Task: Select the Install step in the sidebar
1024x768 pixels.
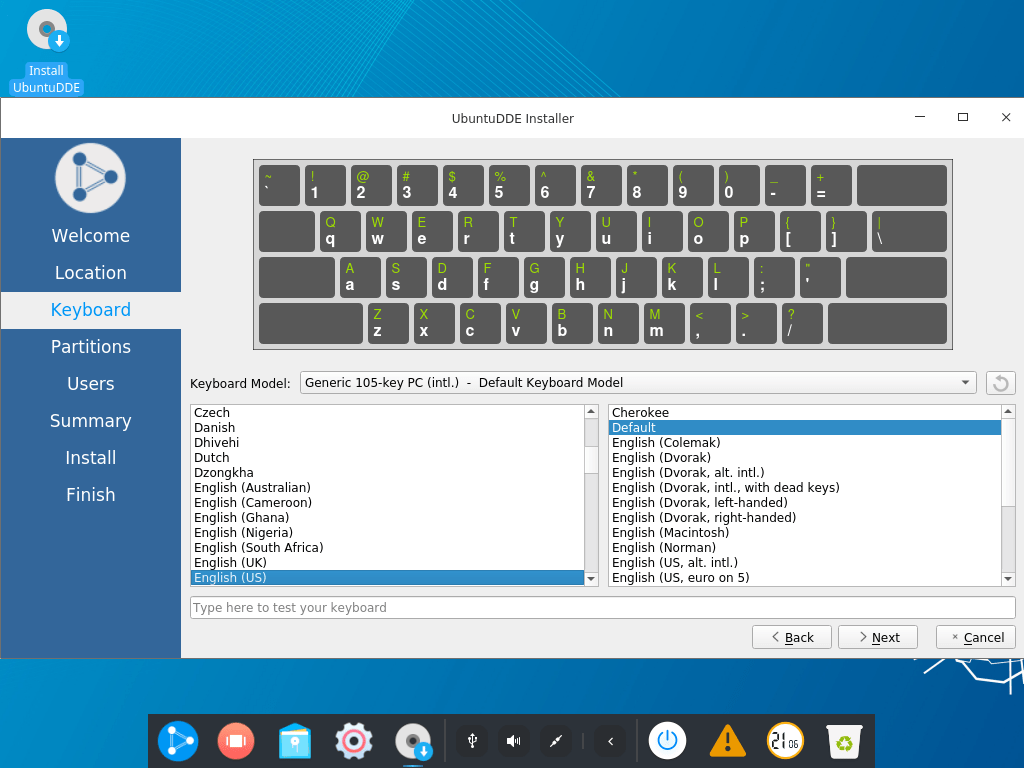Action: [x=91, y=458]
